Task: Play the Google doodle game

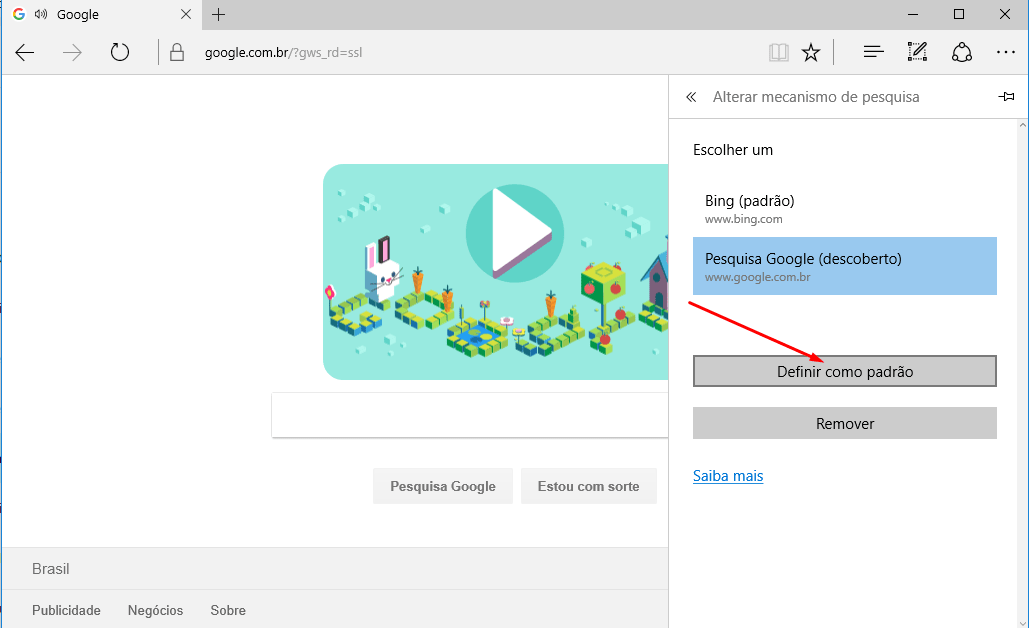Action: 514,233
